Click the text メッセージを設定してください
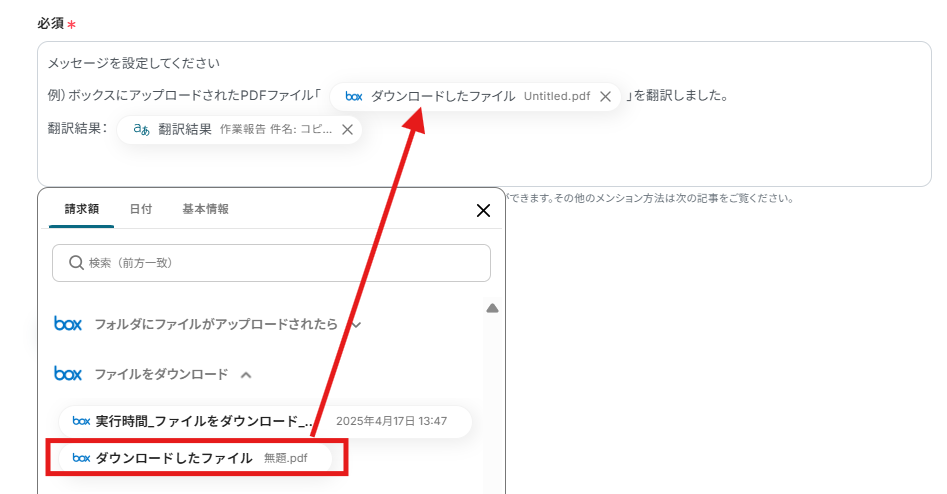Viewport: 947px width, 494px height. (x=133, y=63)
